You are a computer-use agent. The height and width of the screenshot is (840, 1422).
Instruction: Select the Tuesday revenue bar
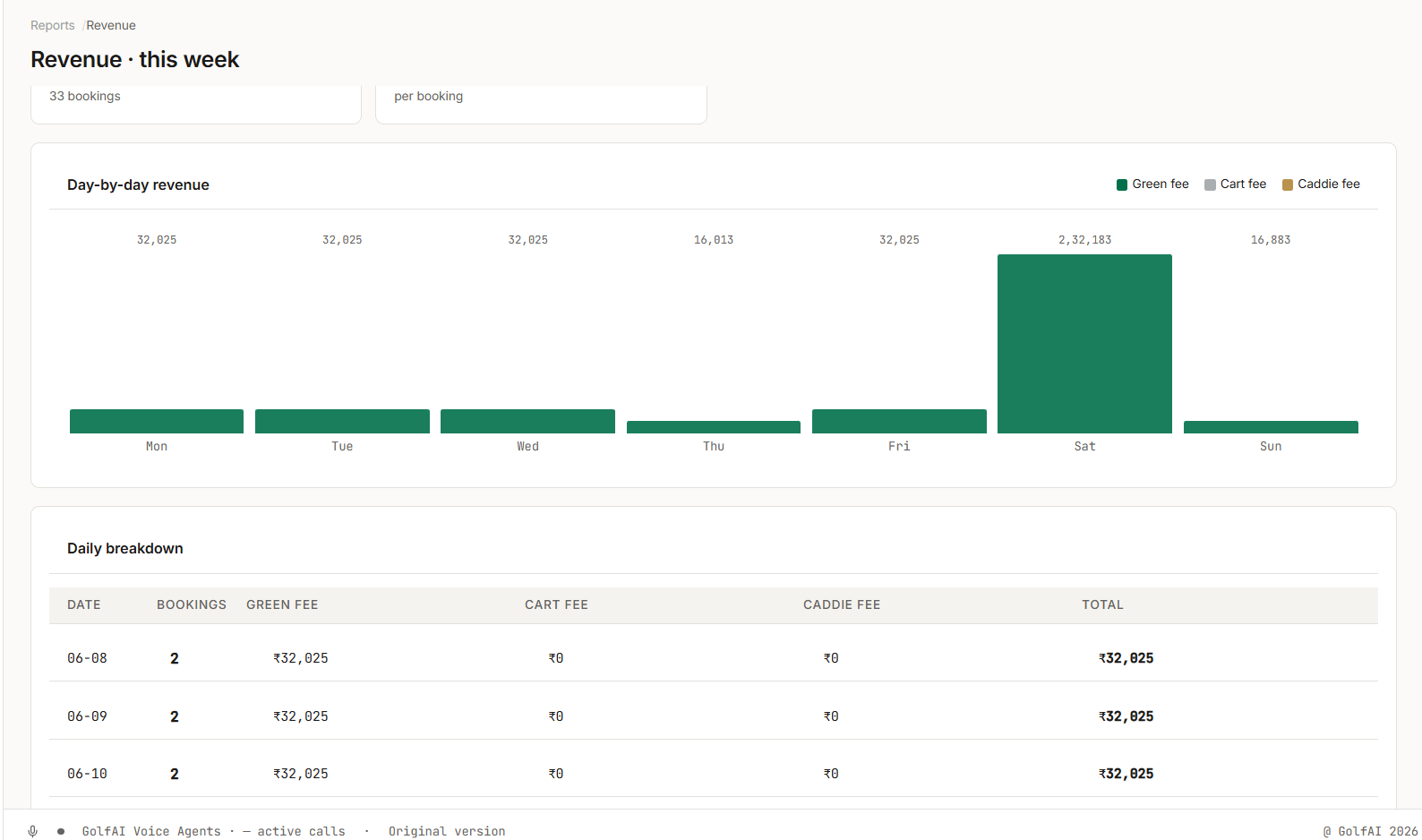pos(342,421)
